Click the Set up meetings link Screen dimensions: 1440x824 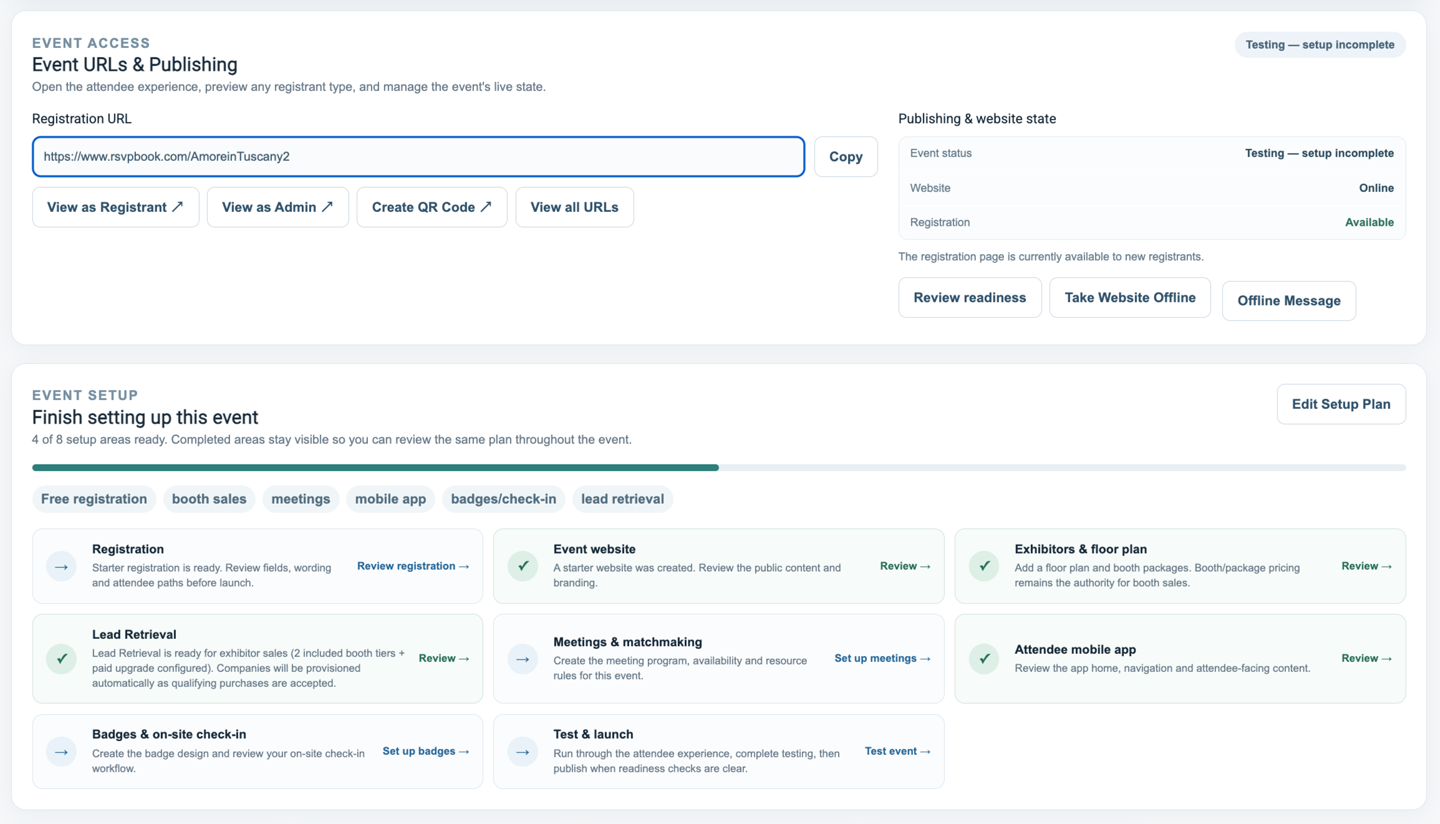pyautogui.click(x=883, y=659)
